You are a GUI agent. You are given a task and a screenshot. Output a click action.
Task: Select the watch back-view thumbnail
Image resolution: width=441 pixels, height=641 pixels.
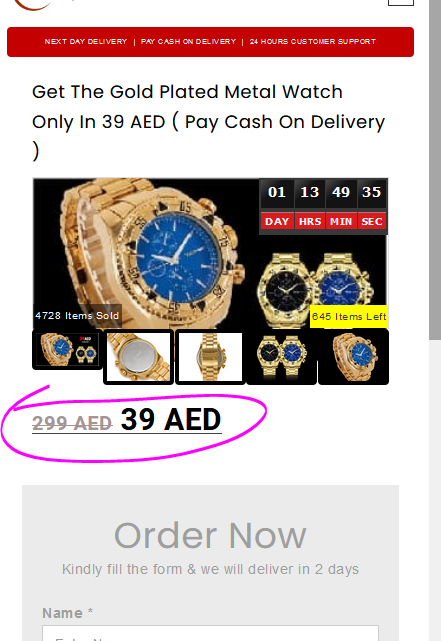pyautogui.click(x=139, y=357)
